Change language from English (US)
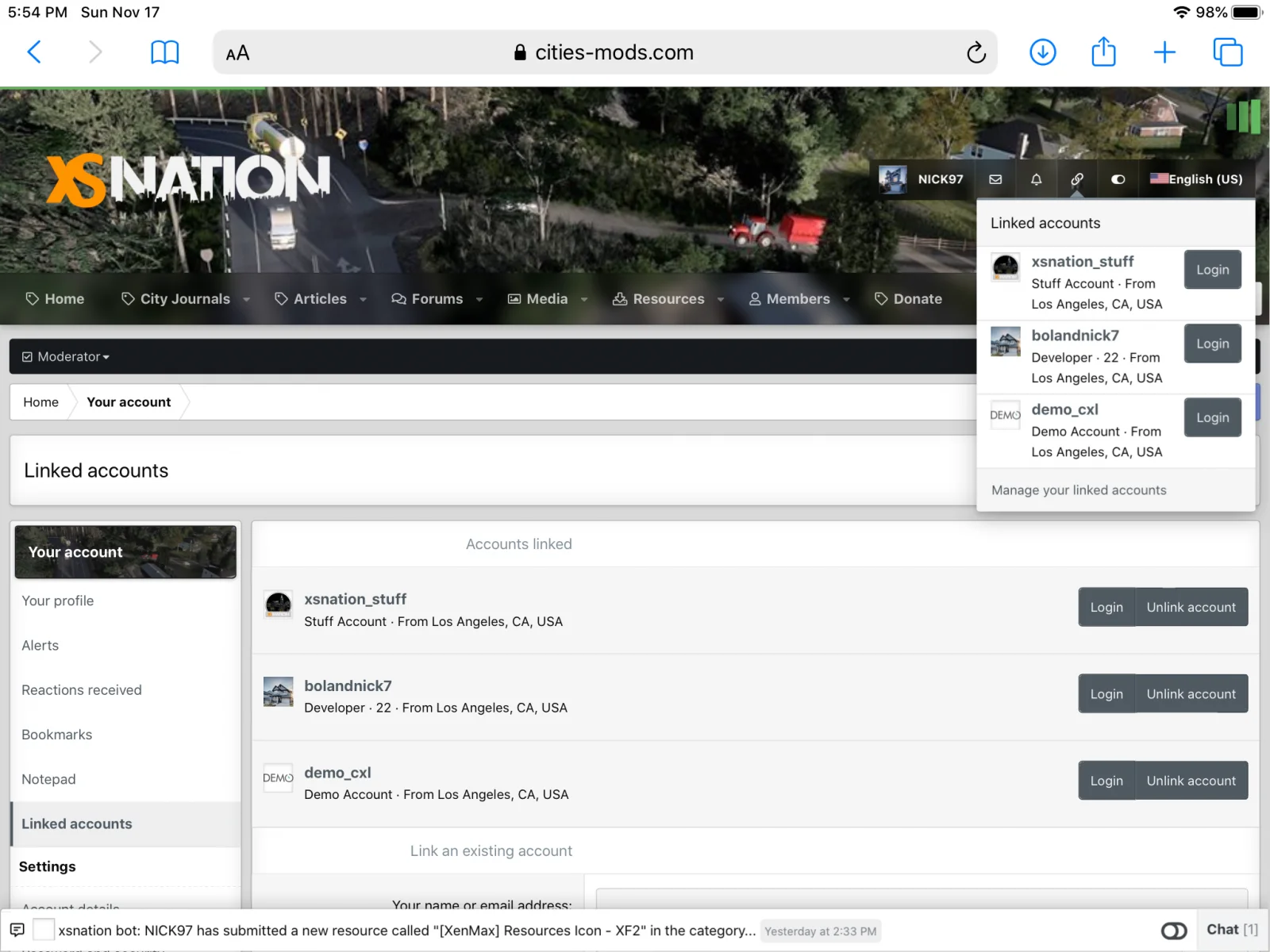This screenshot has height=952, width=1270. click(x=1196, y=179)
